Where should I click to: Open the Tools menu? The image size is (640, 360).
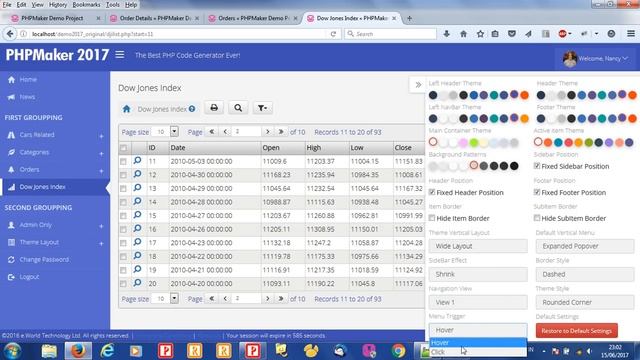pos(112,5)
